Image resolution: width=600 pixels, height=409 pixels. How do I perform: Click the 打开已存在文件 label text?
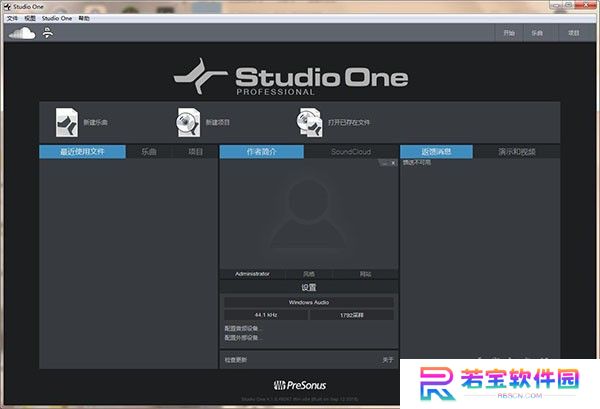pos(349,122)
